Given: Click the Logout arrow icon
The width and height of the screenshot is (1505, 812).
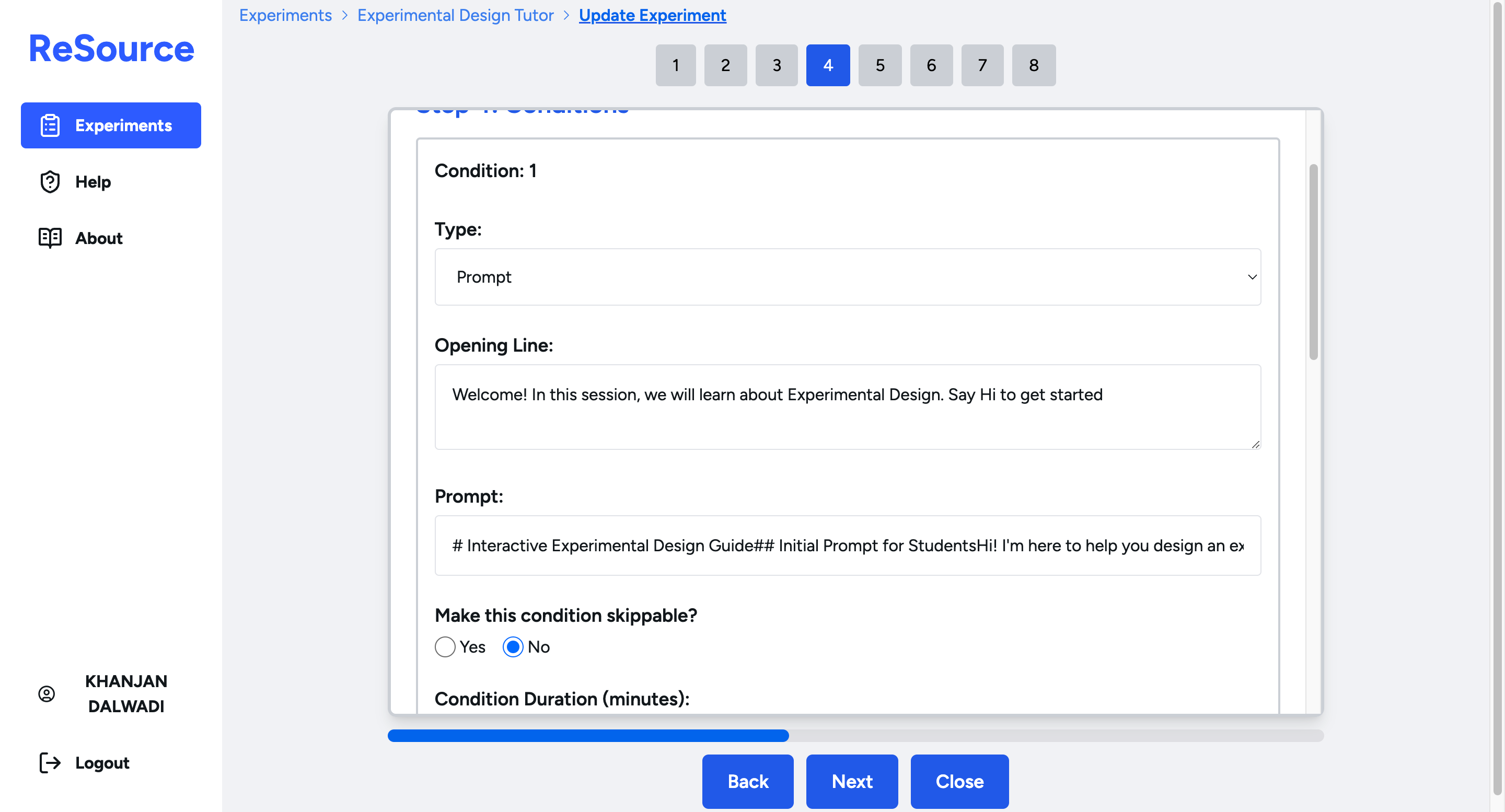Looking at the screenshot, I should [x=50, y=762].
